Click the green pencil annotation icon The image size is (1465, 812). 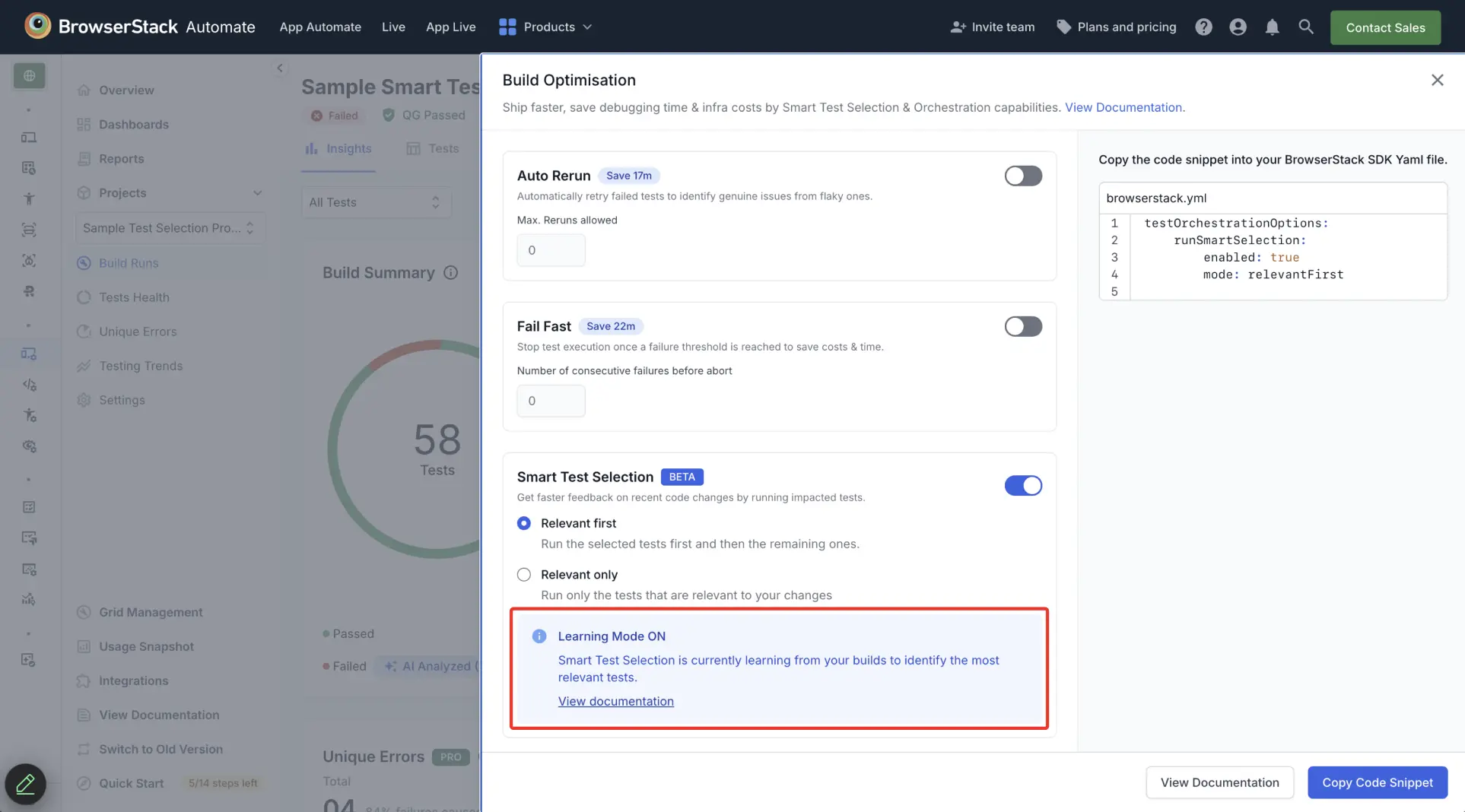click(26, 784)
